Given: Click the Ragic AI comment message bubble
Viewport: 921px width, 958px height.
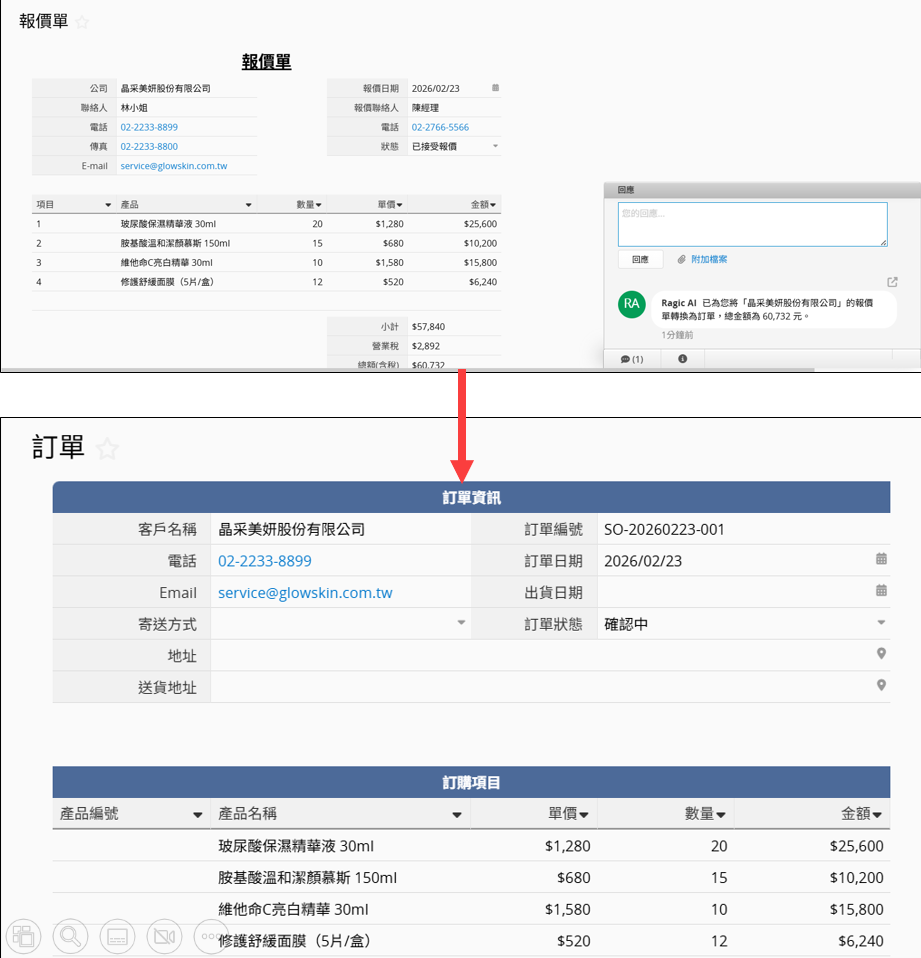Looking at the screenshot, I should [x=773, y=310].
